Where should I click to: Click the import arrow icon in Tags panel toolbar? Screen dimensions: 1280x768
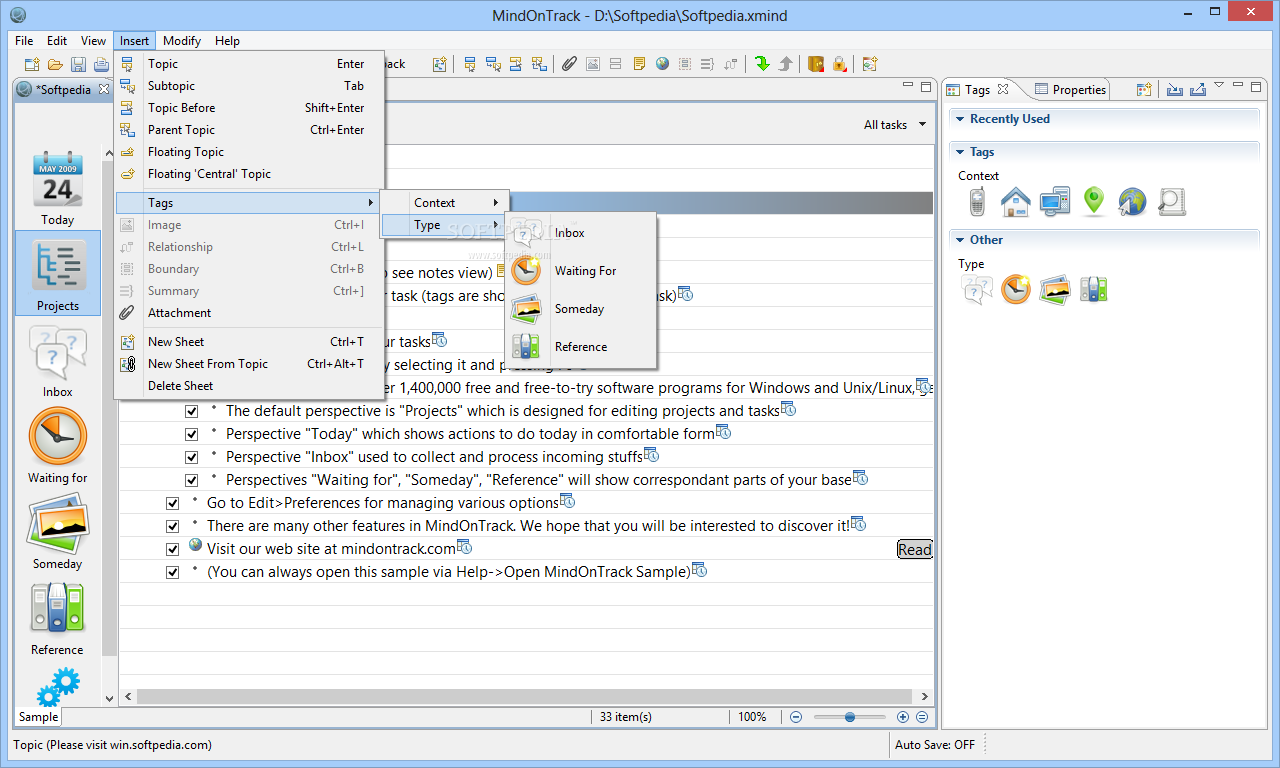point(1174,90)
